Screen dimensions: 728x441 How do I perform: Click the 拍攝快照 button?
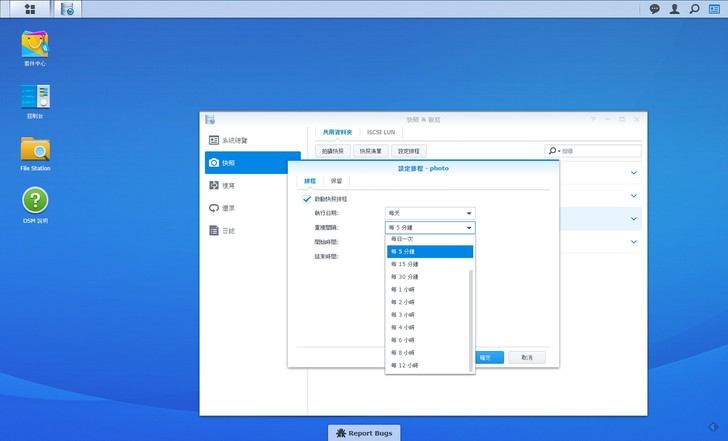point(333,151)
